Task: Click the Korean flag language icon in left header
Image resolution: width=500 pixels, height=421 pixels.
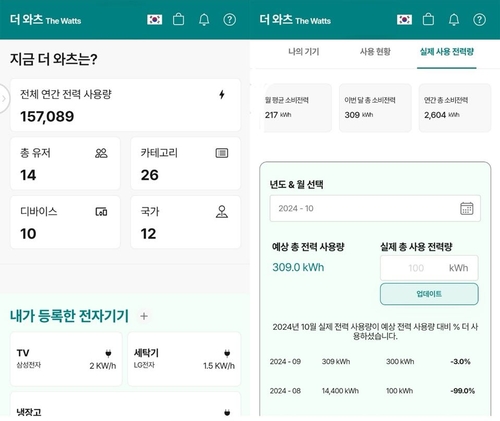Action: pos(155,20)
